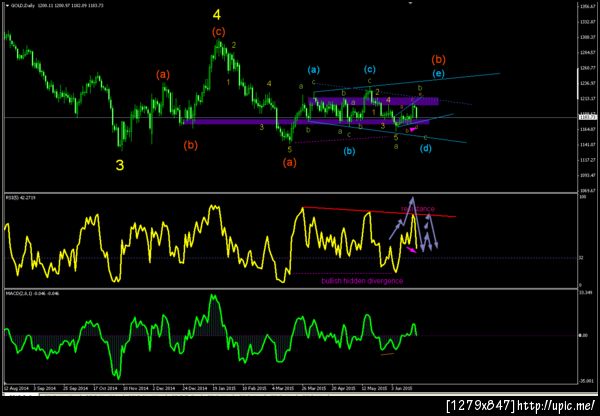Screen dimensions: 600x416
Task: Click the '12 Aug 2014' date label
Action: [15, 388]
